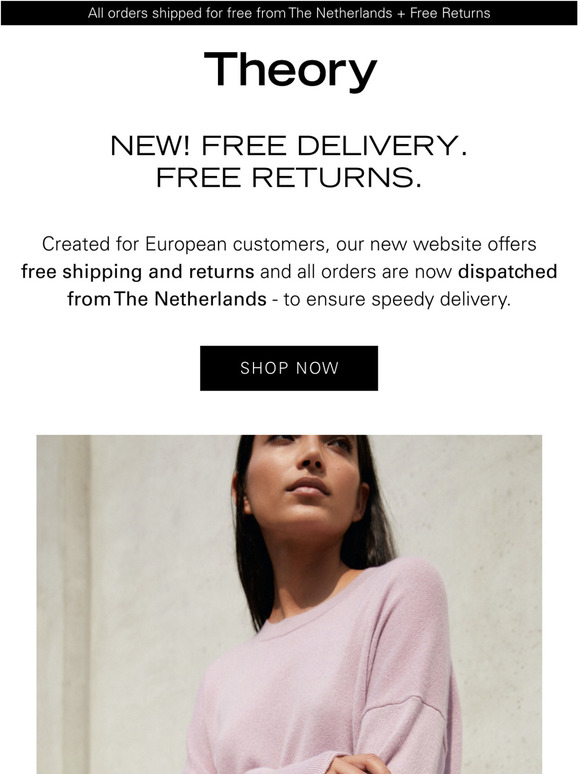The height and width of the screenshot is (774, 580).
Task: Open the model photo in pink sweater
Action: pyautogui.click(x=289, y=604)
